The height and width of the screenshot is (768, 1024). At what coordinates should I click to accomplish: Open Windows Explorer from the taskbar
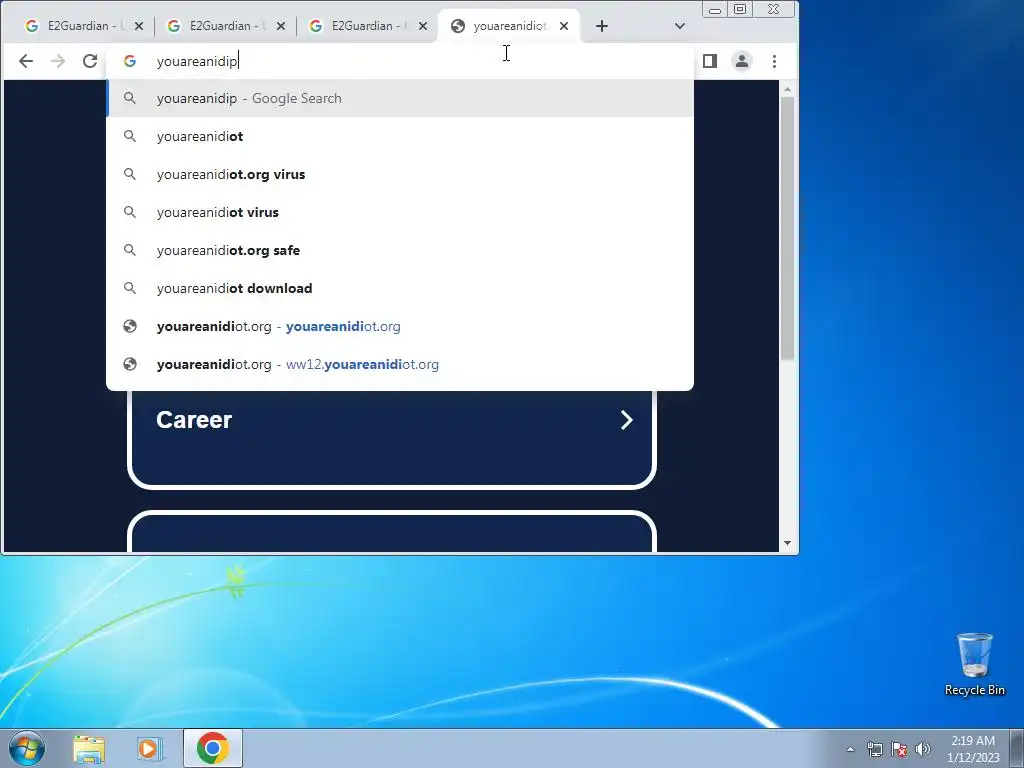pyautogui.click(x=89, y=748)
